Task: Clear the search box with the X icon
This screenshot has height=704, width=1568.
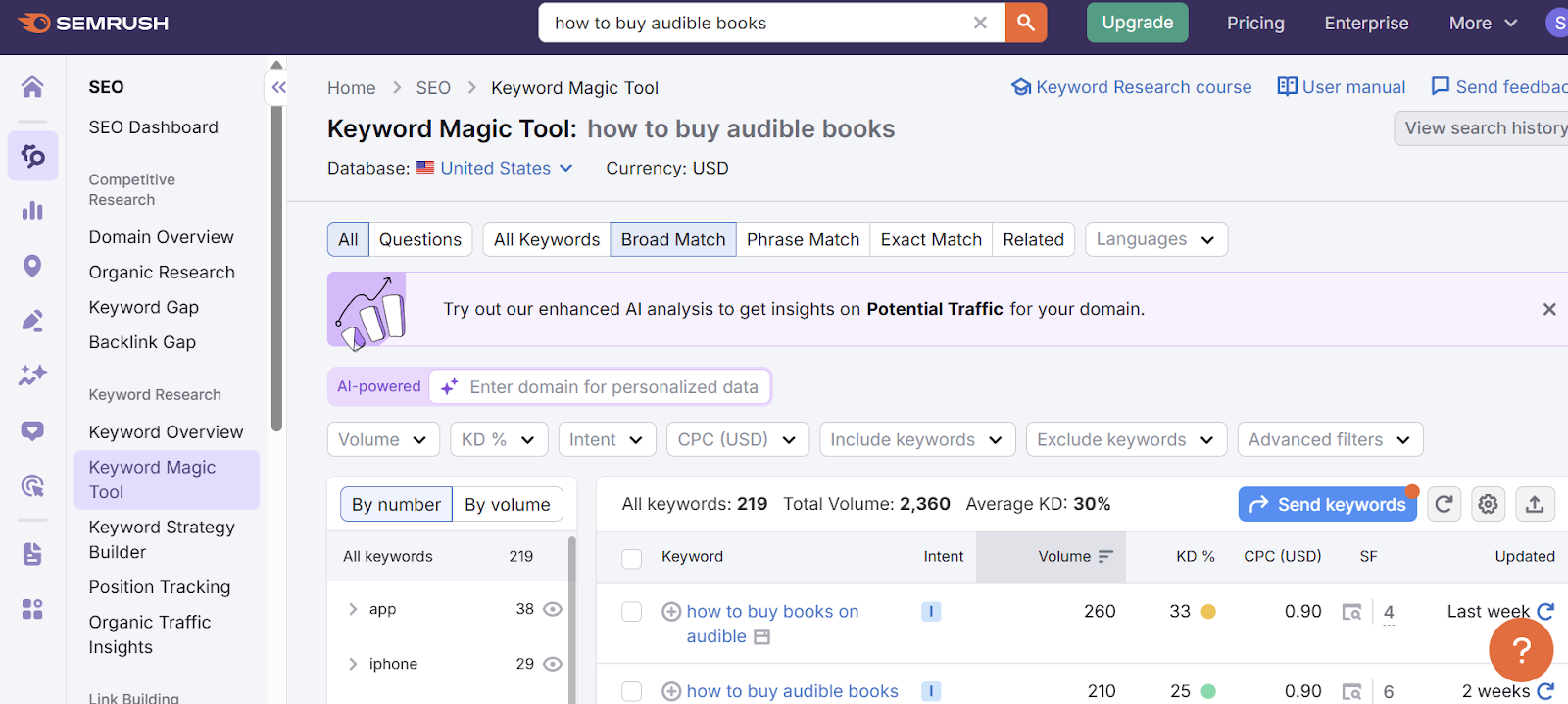Action: coord(980,23)
